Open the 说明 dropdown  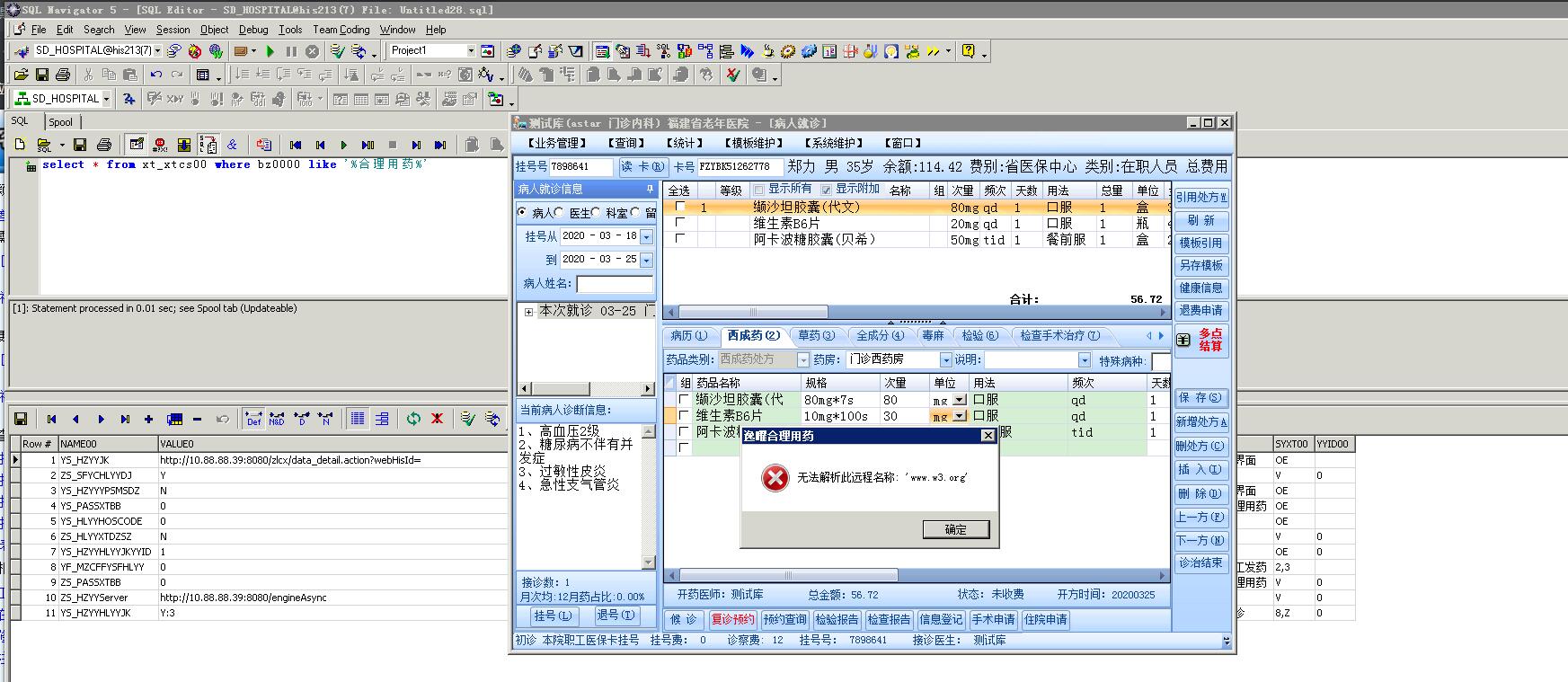pos(1085,360)
